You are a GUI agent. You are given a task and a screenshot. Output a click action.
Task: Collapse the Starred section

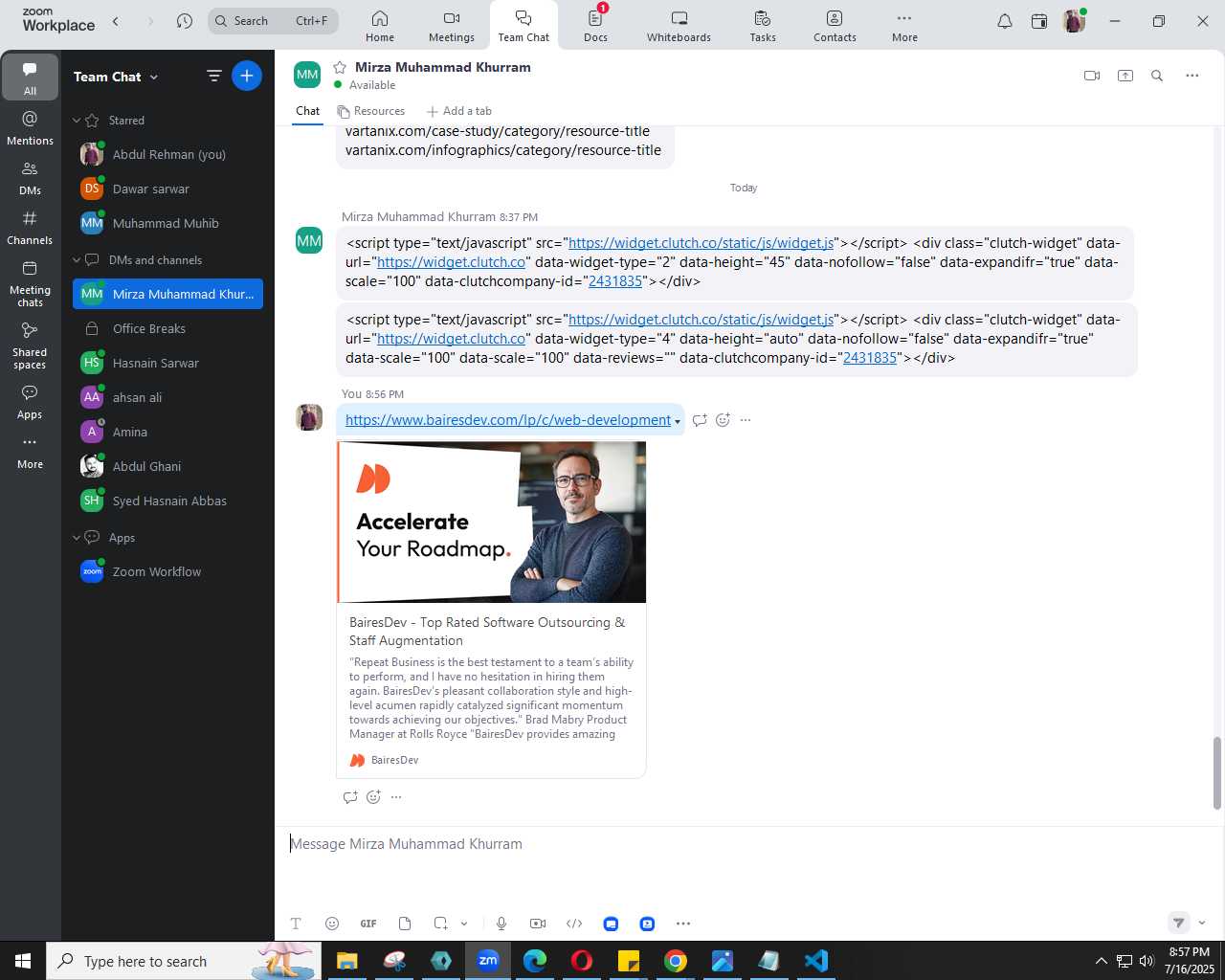tap(77, 121)
